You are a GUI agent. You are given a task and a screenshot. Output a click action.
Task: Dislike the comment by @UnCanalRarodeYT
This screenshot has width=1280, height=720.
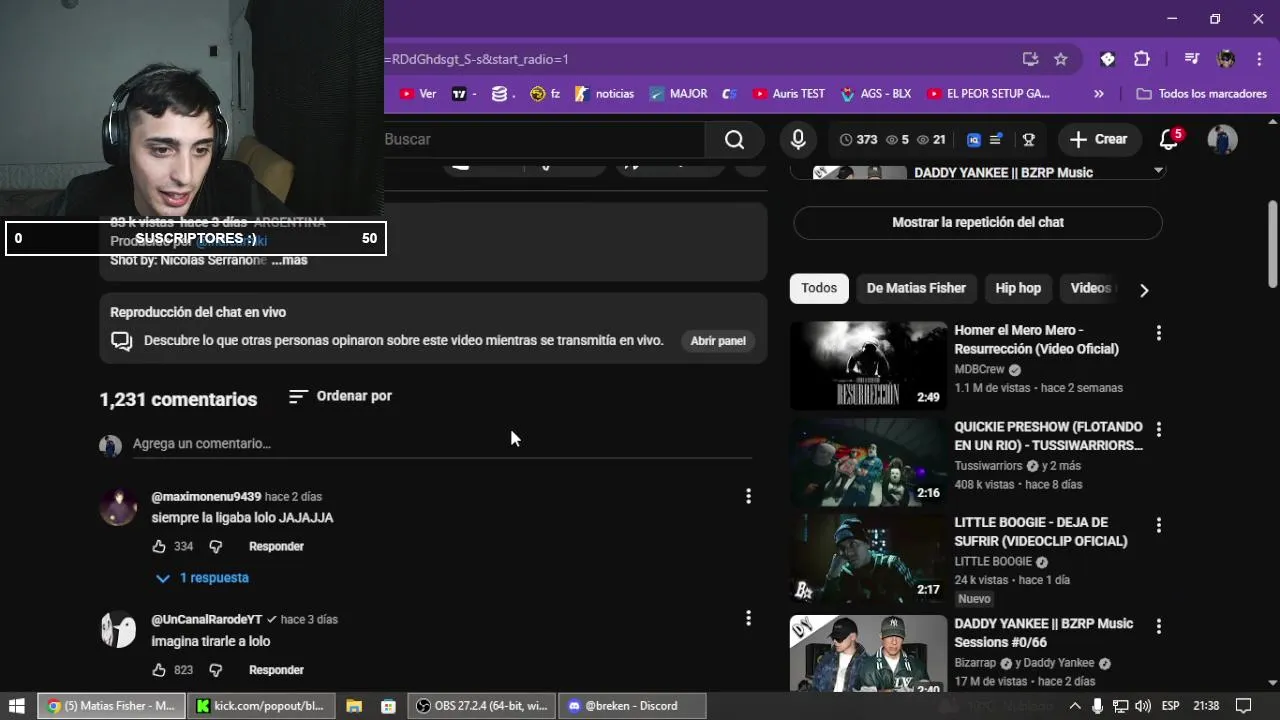(x=215, y=670)
